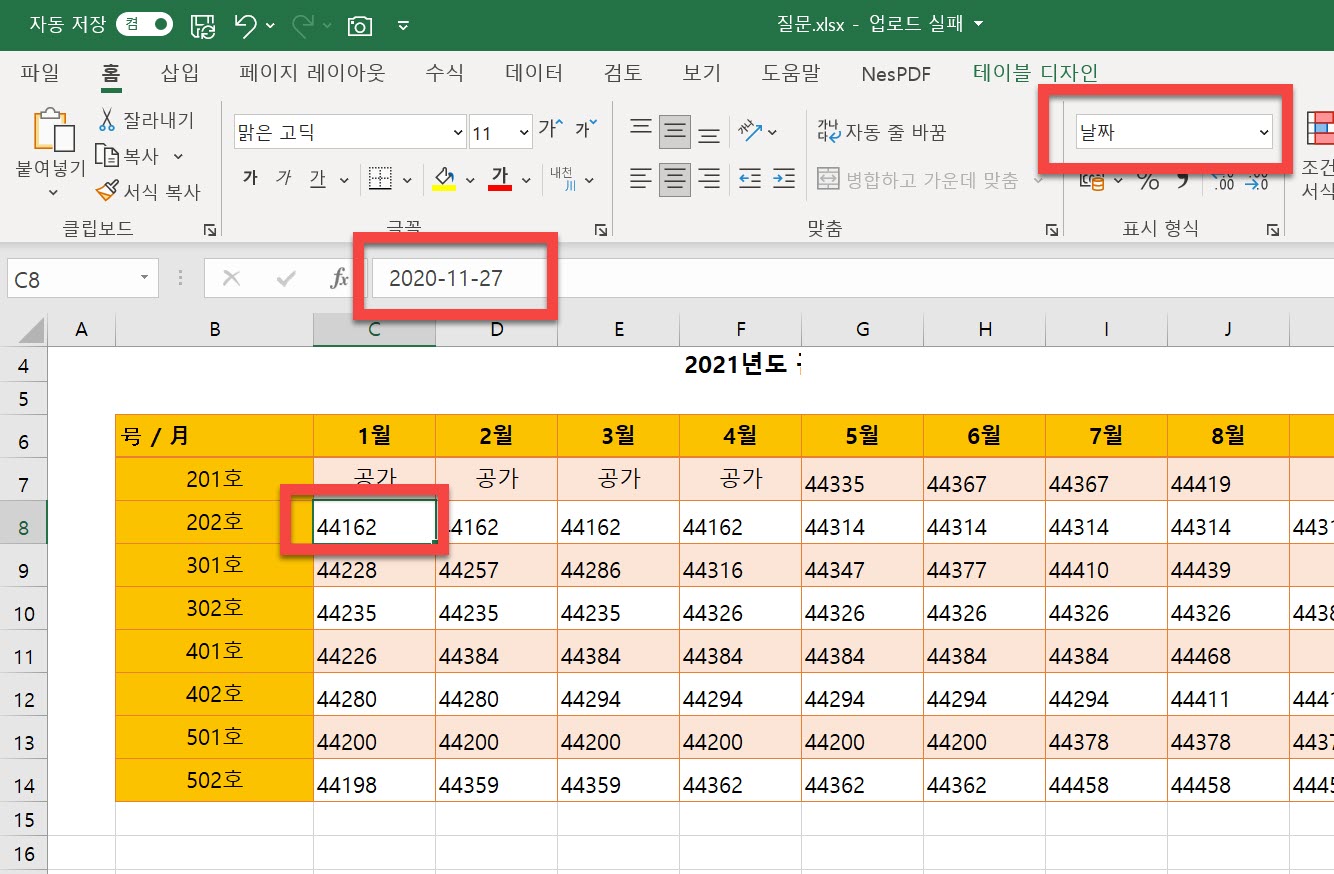1334x874 pixels.
Task: Click the decrease font size icon
Action: (x=586, y=129)
